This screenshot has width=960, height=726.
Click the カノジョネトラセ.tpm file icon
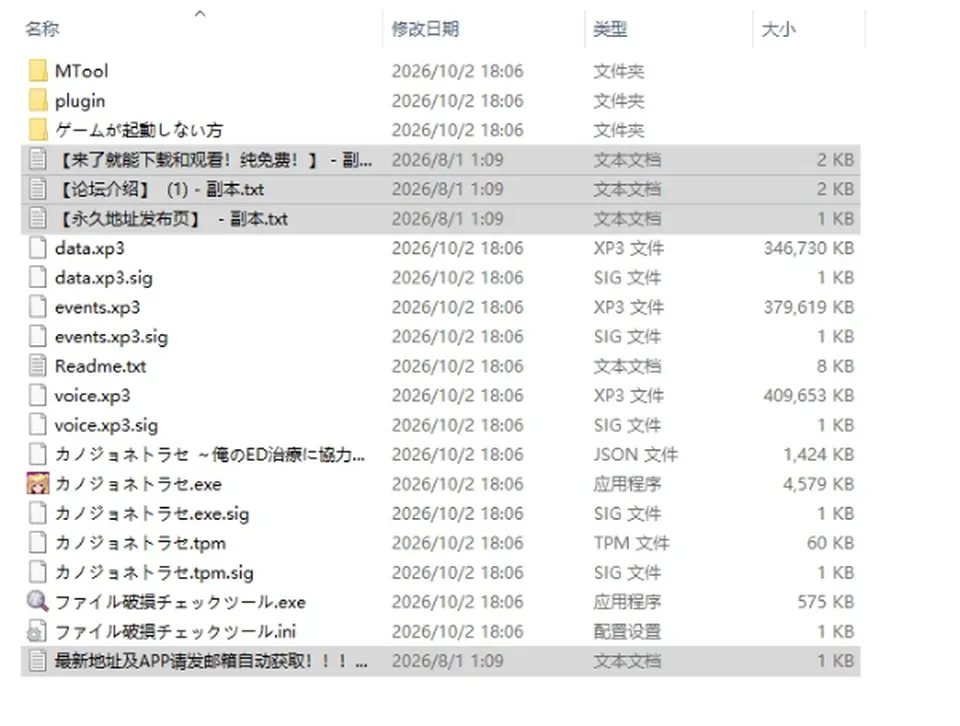pyautogui.click(x=38, y=543)
